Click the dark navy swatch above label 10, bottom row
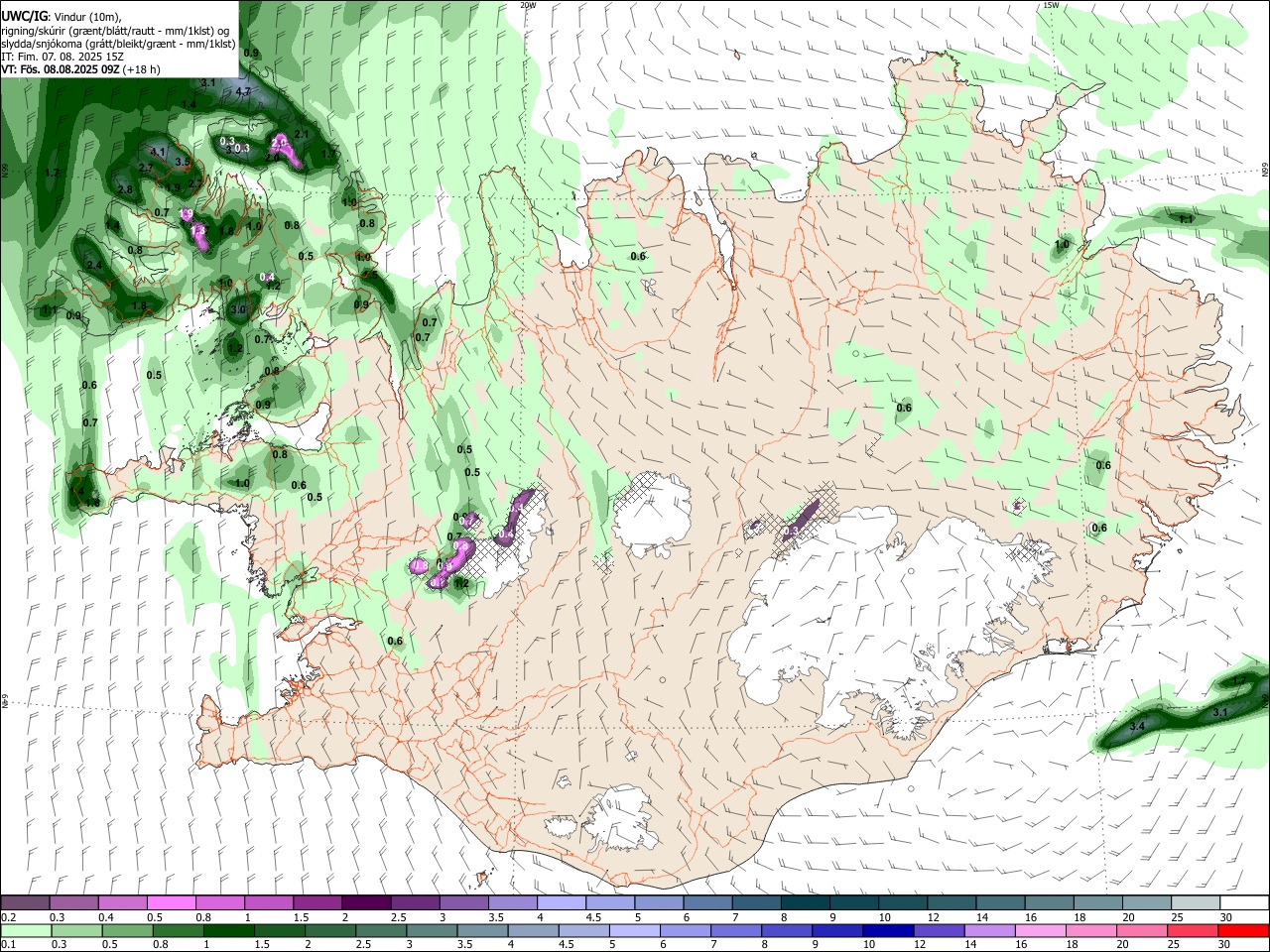 pos(886,930)
